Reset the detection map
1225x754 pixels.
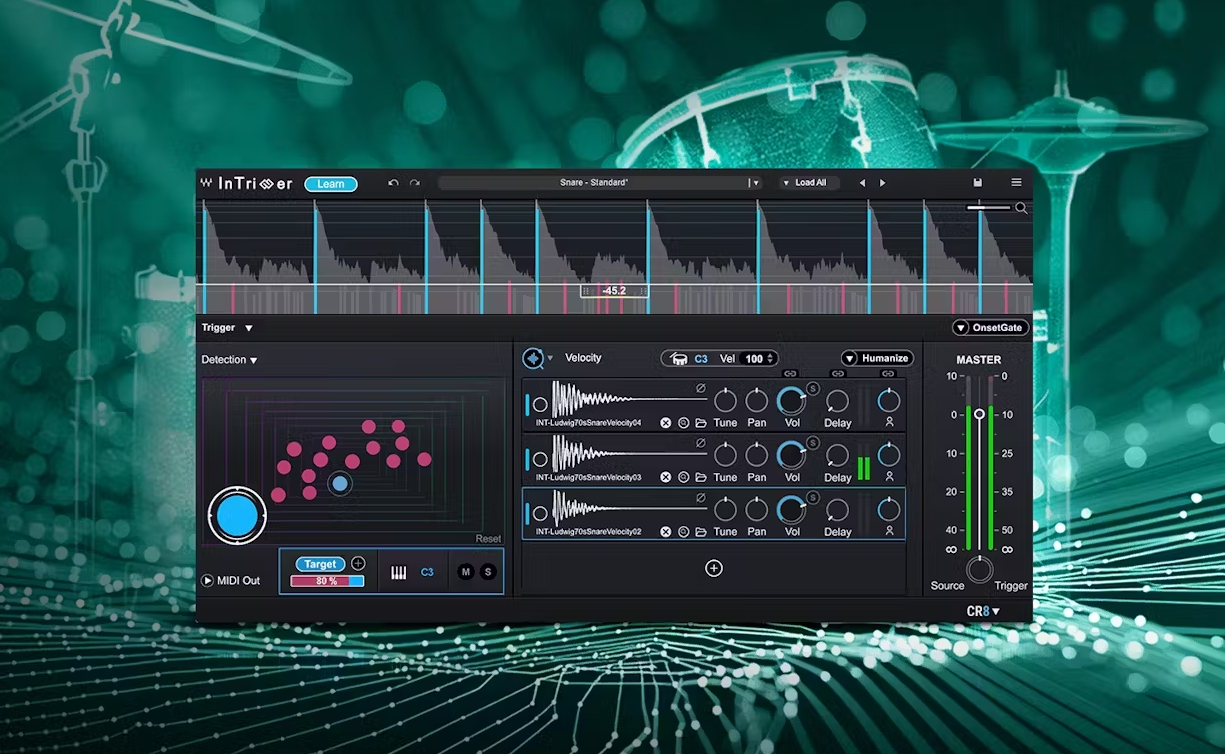[488, 539]
